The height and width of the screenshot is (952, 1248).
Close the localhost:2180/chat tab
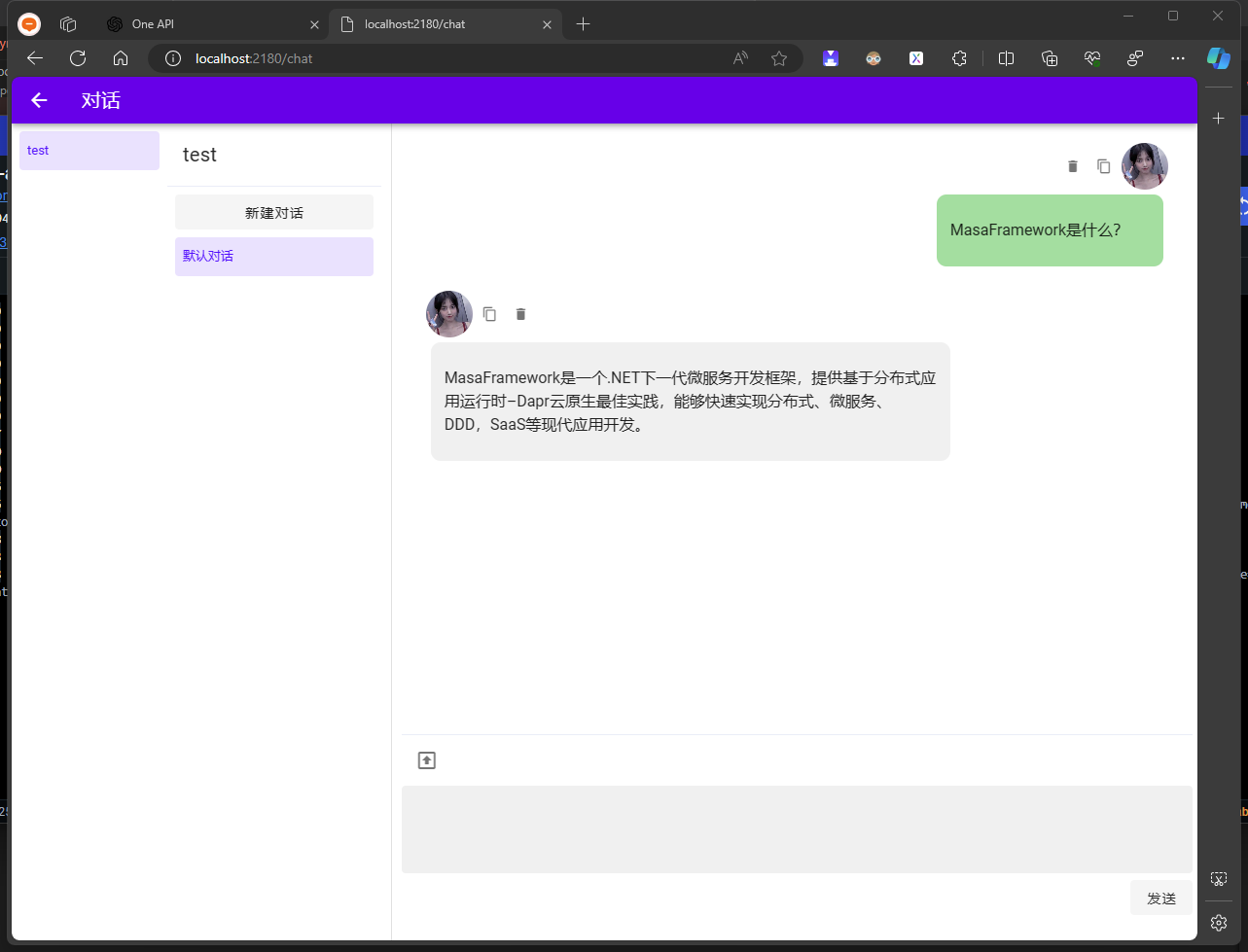click(x=548, y=24)
